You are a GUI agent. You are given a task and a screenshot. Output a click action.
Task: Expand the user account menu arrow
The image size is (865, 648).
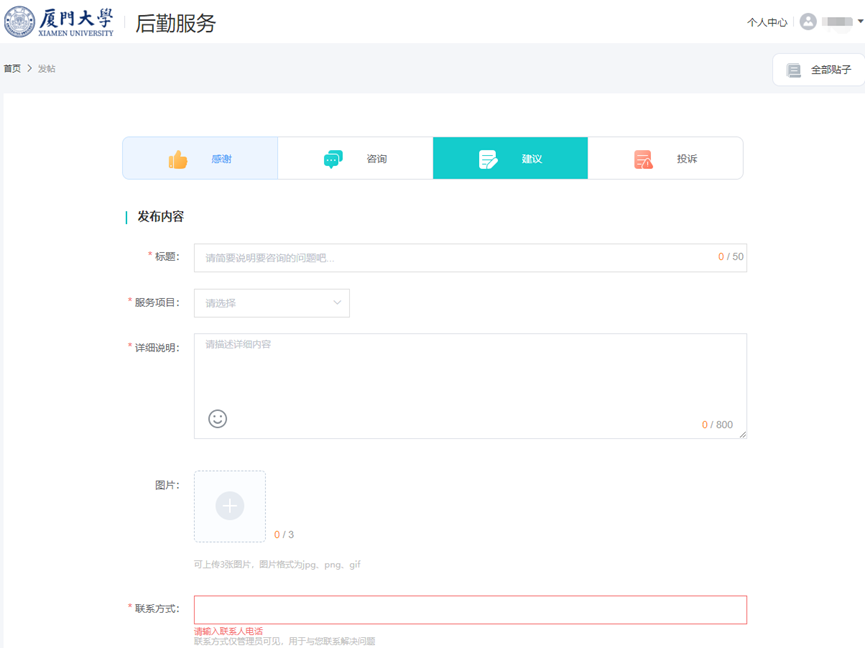pos(860,22)
